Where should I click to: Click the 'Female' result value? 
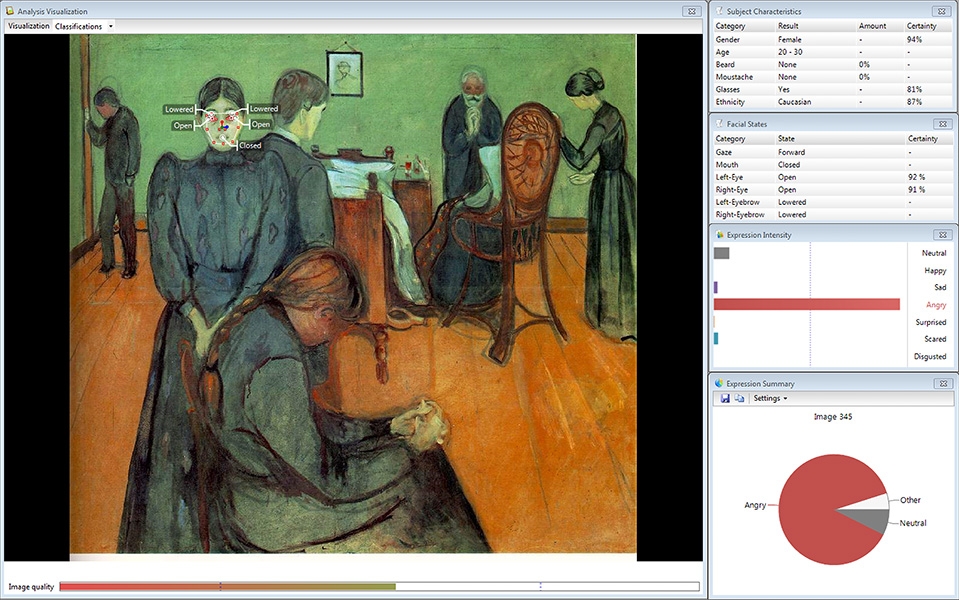point(790,39)
